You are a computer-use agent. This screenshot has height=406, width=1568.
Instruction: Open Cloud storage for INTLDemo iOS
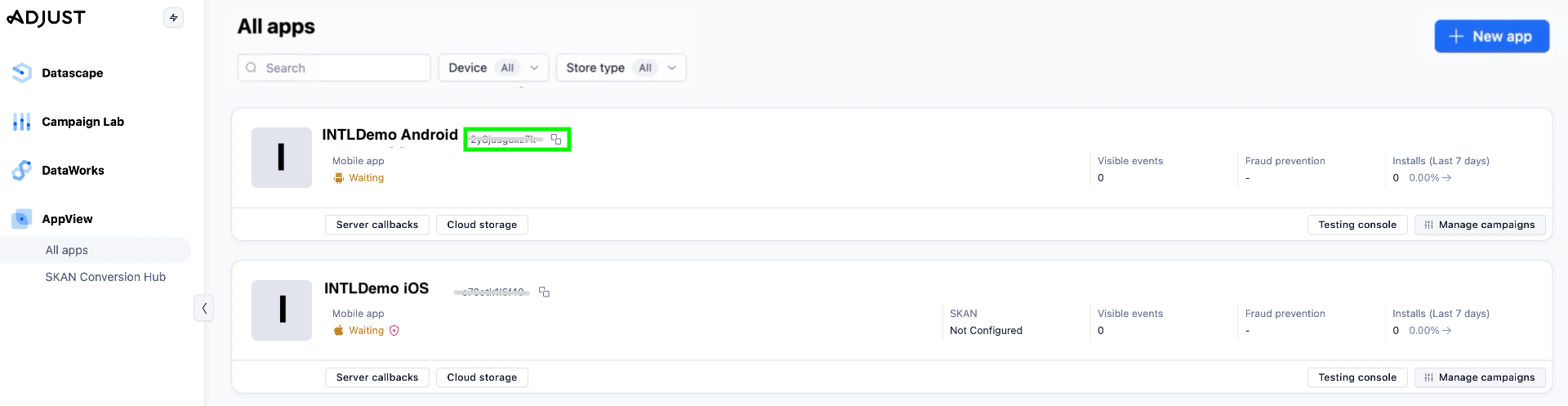point(482,377)
